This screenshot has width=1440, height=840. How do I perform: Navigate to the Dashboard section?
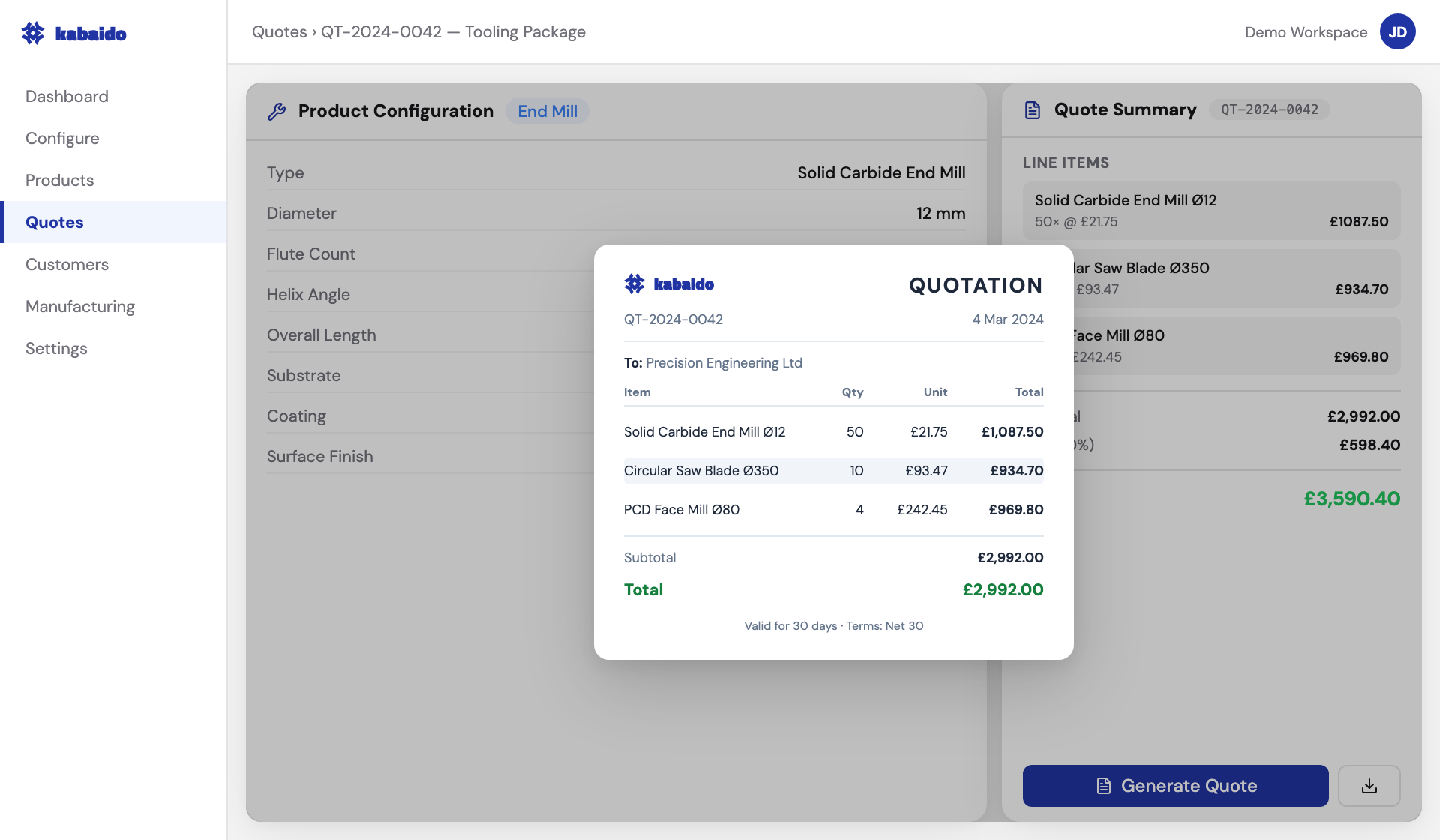[67, 96]
